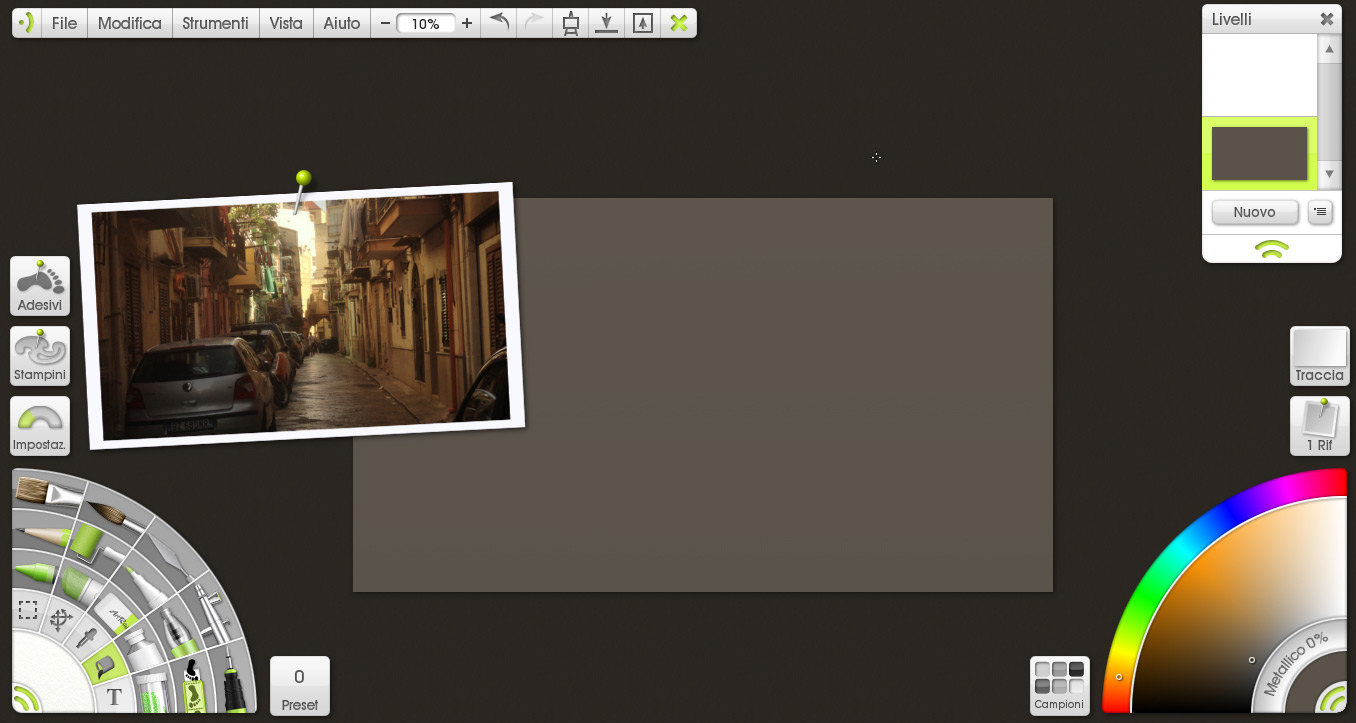Click the 10% zoom value field
The image size is (1356, 723).
point(426,23)
